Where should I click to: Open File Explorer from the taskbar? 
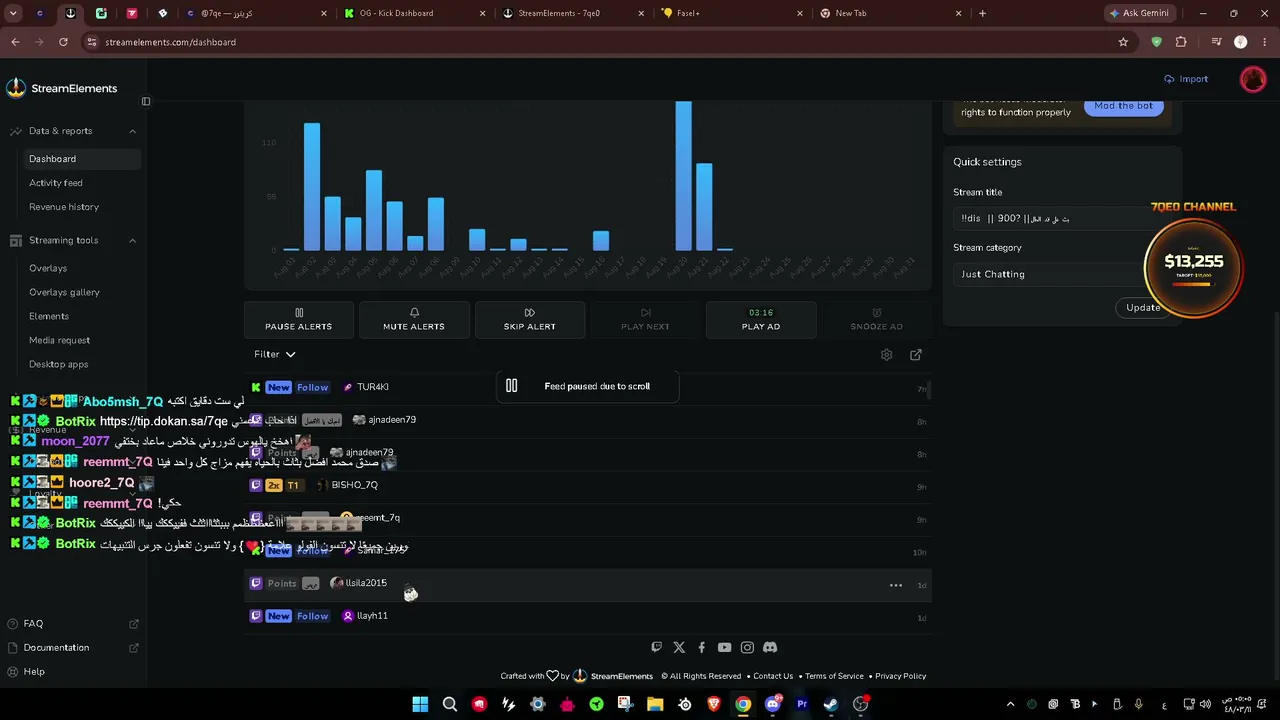point(655,704)
